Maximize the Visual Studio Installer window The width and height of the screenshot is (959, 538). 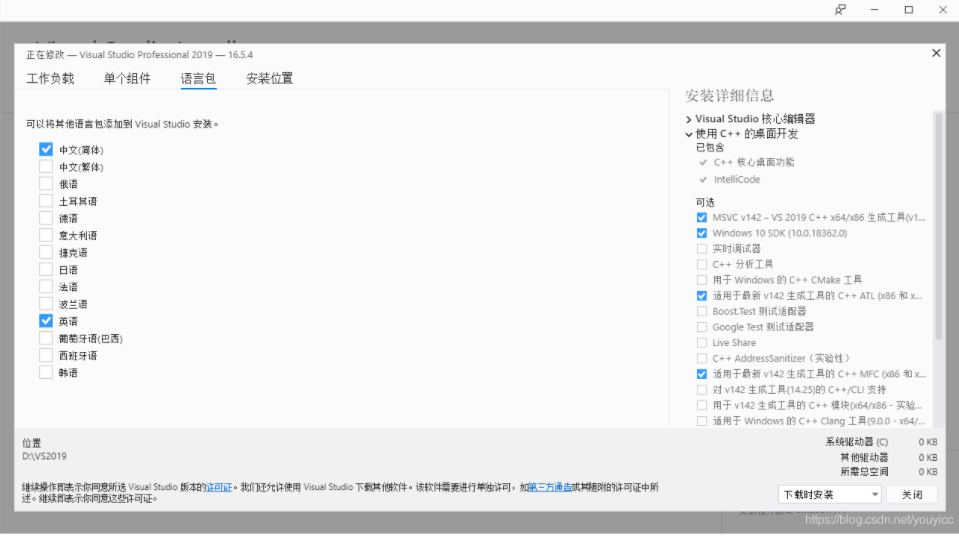click(909, 10)
